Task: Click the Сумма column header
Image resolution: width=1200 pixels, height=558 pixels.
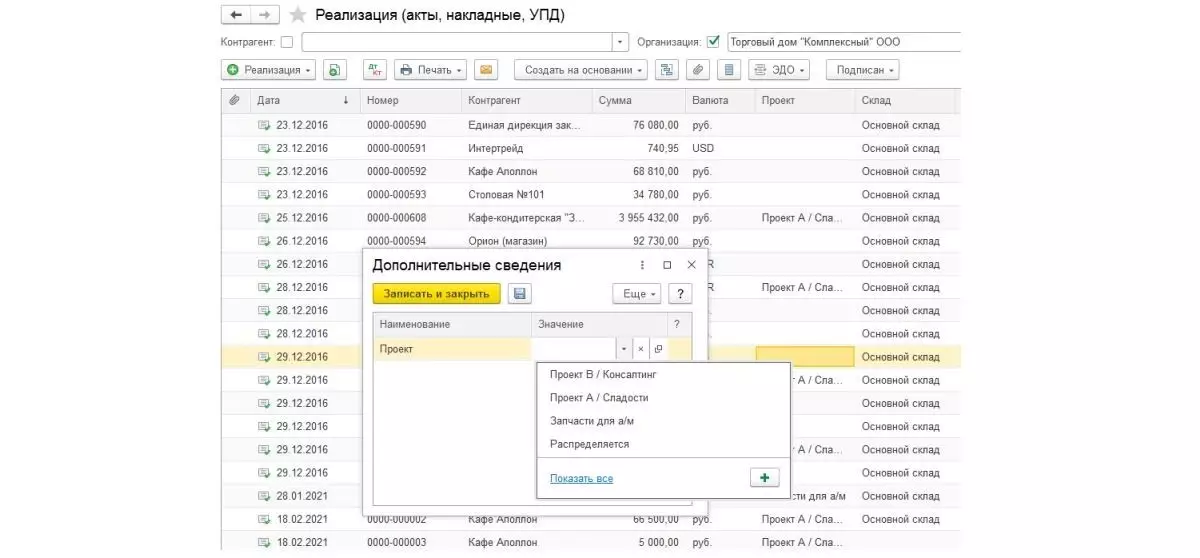Action: click(638, 100)
